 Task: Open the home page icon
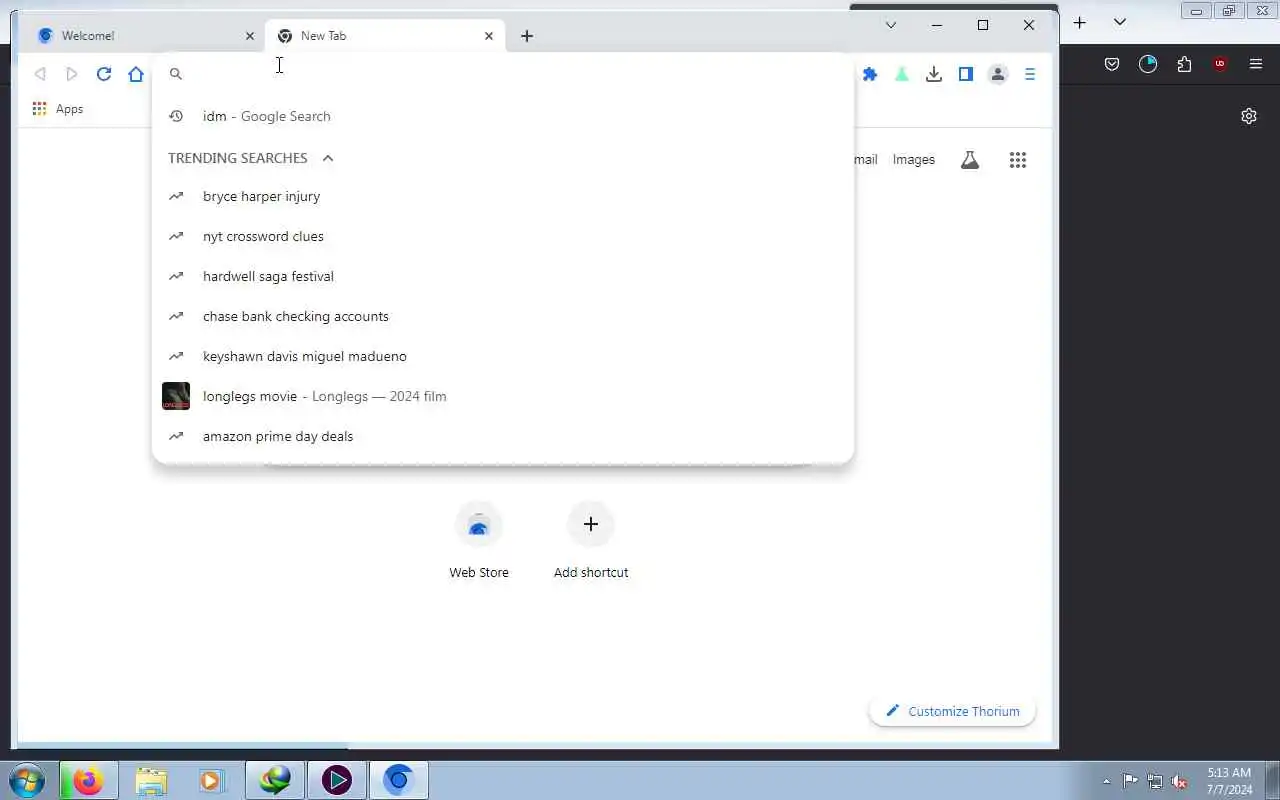click(136, 74)
